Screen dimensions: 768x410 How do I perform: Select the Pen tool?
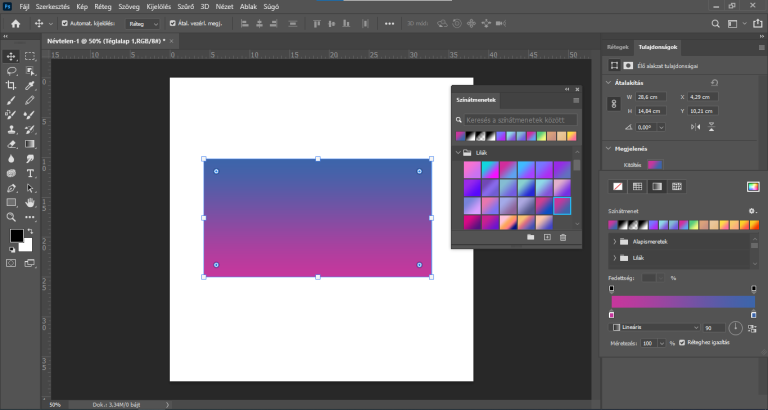11,188
